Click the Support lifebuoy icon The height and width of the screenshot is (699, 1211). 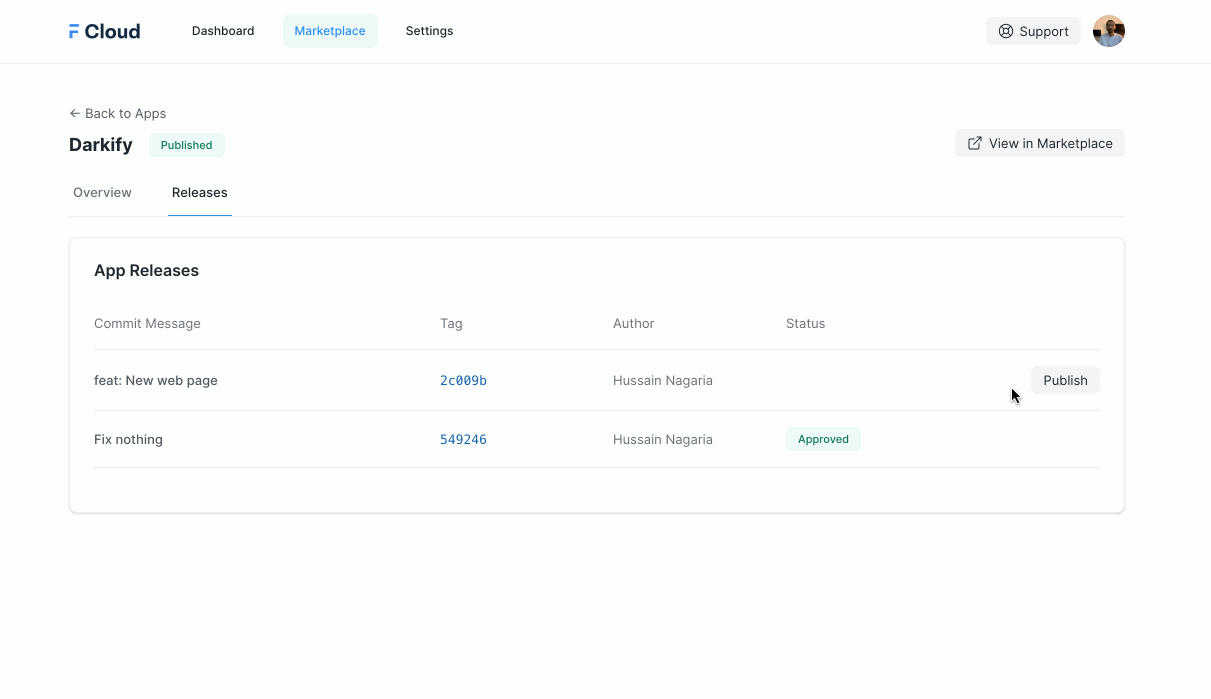tap(1006, 31)
